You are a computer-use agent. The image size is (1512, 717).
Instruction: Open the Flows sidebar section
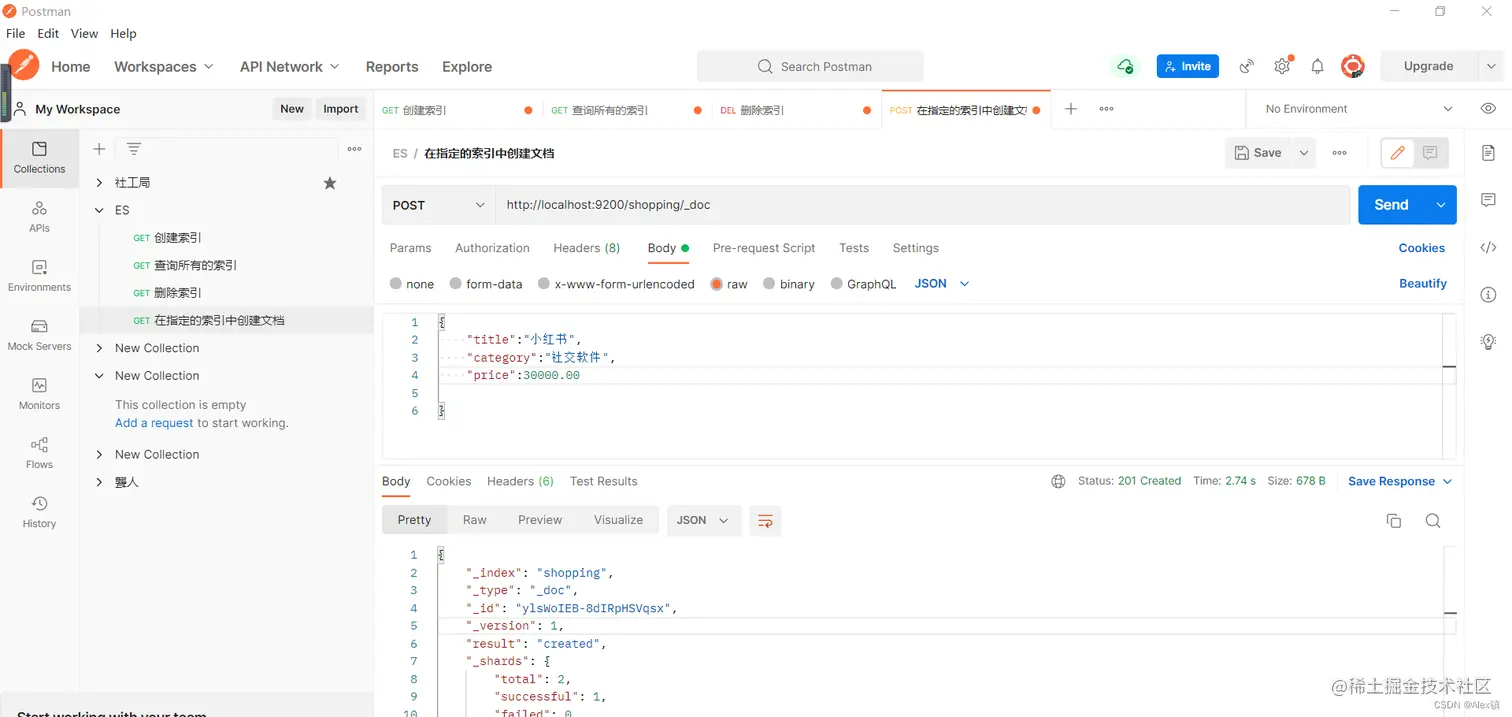[x=39, y=452]
